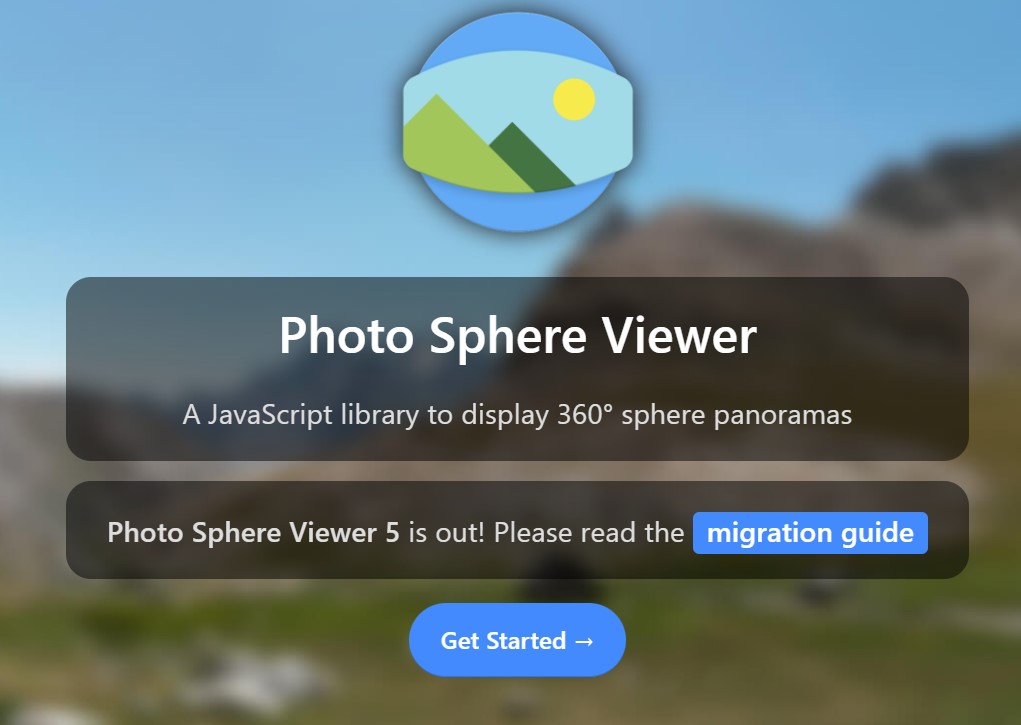Open the migration guide link
Screen dimensions: 1021x725
[810, 533]
